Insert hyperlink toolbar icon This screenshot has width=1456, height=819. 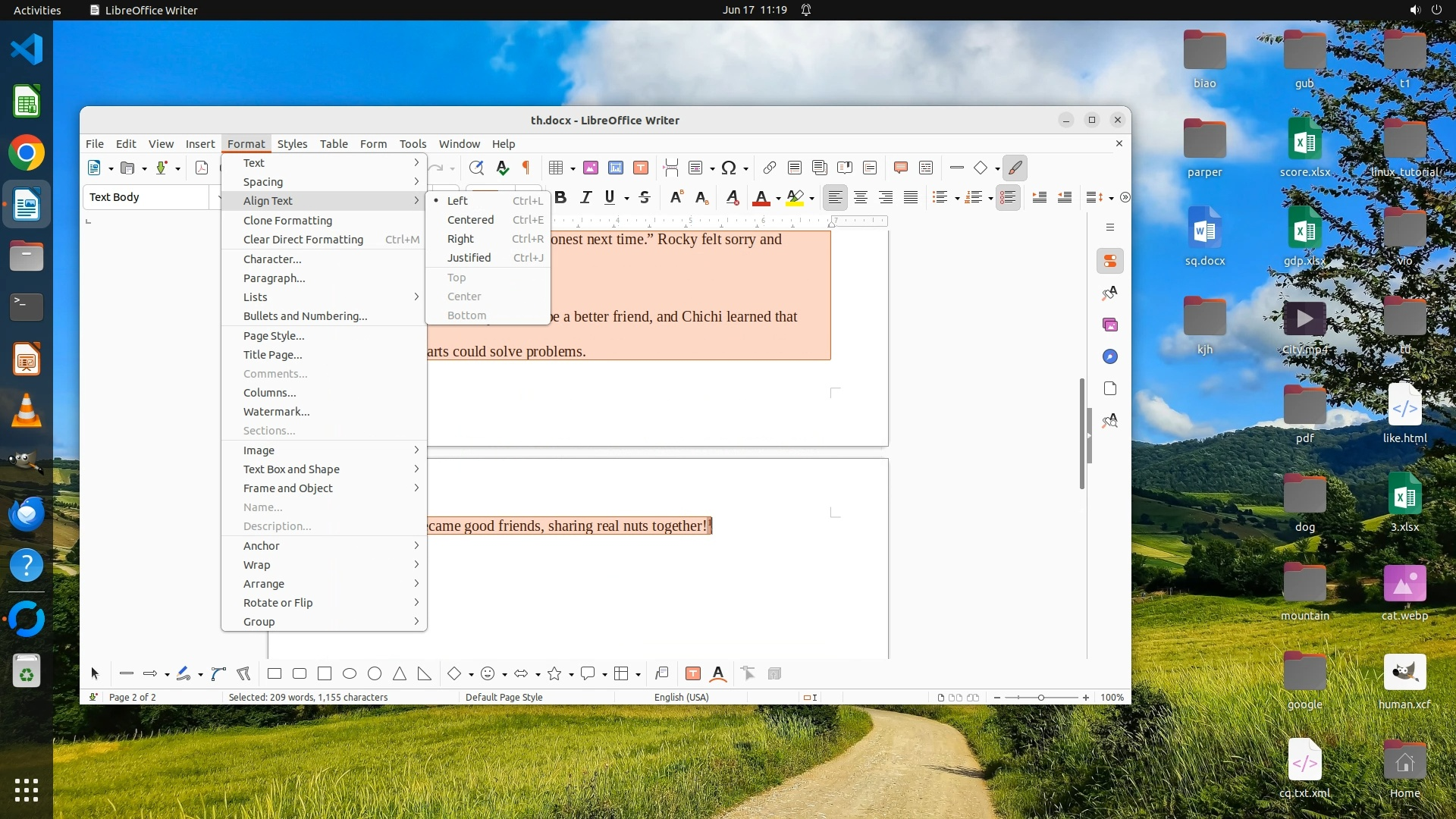[769, 168]
